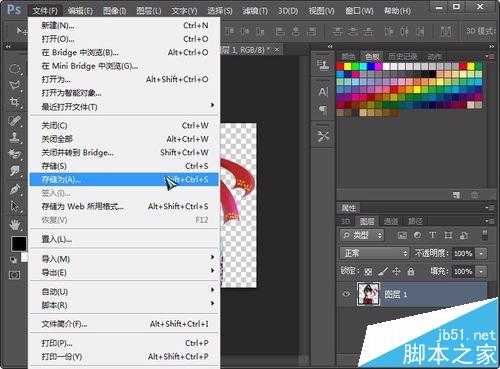Open the Swatches panel options menu
Screen dimensions: 500x369
pos(491,56)
